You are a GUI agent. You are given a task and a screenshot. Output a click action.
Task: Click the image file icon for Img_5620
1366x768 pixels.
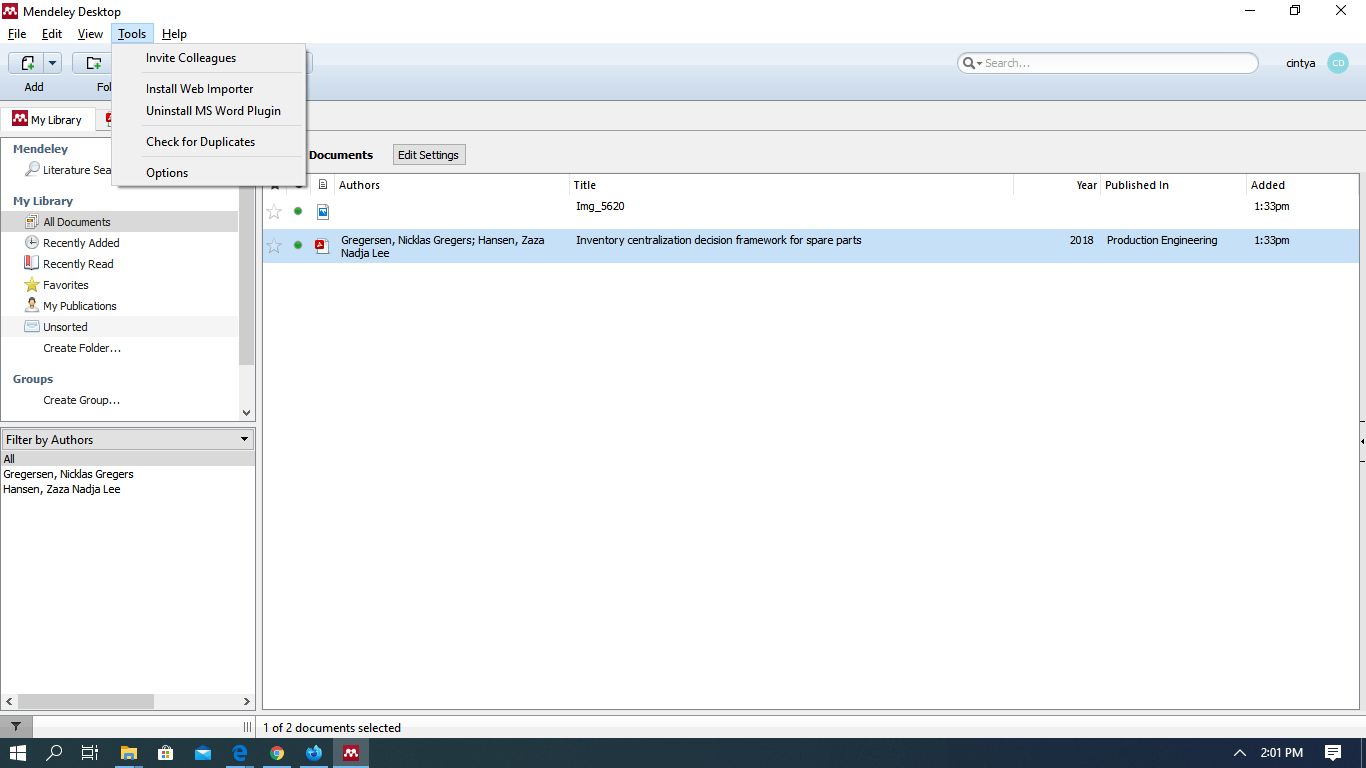[x=322, y=212]
